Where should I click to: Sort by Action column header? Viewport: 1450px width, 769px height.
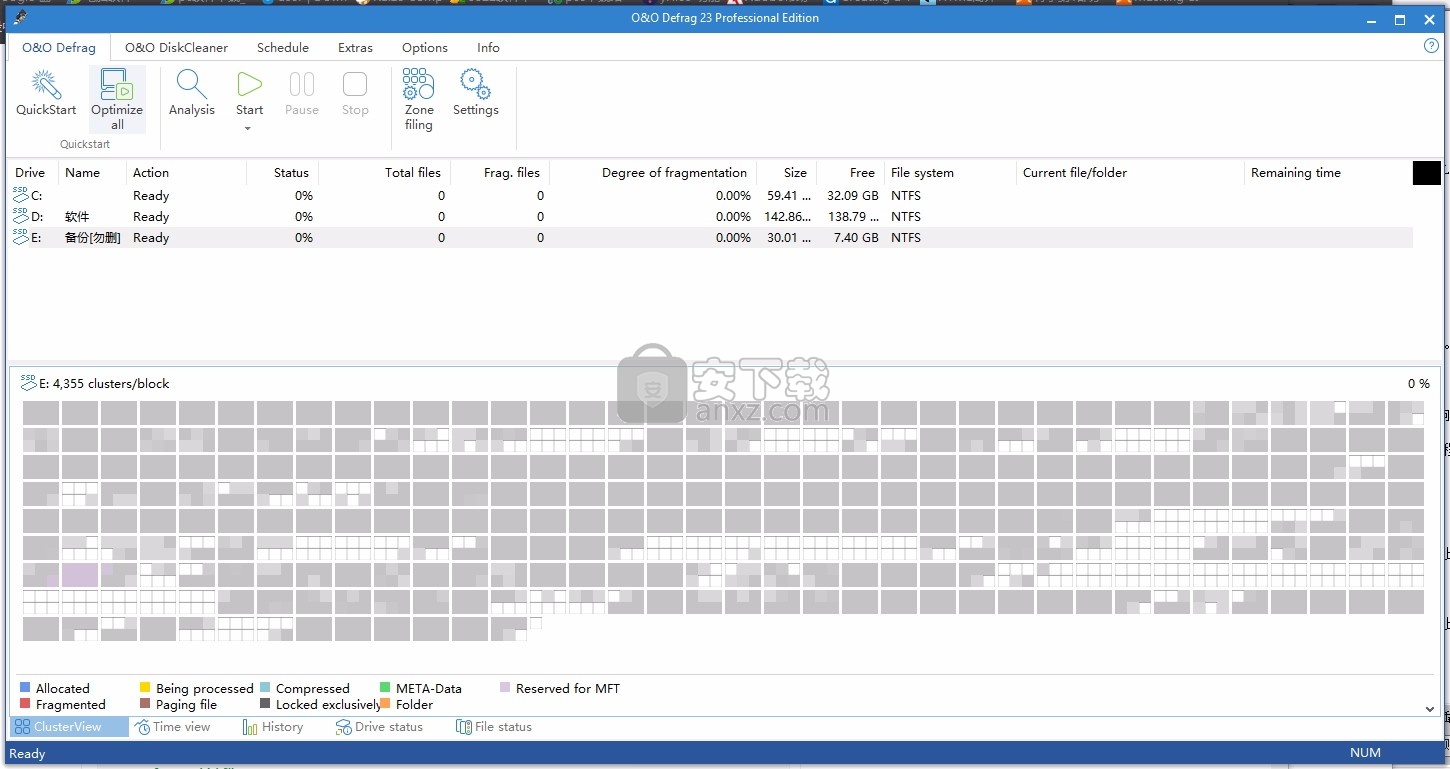click(186, 173)
